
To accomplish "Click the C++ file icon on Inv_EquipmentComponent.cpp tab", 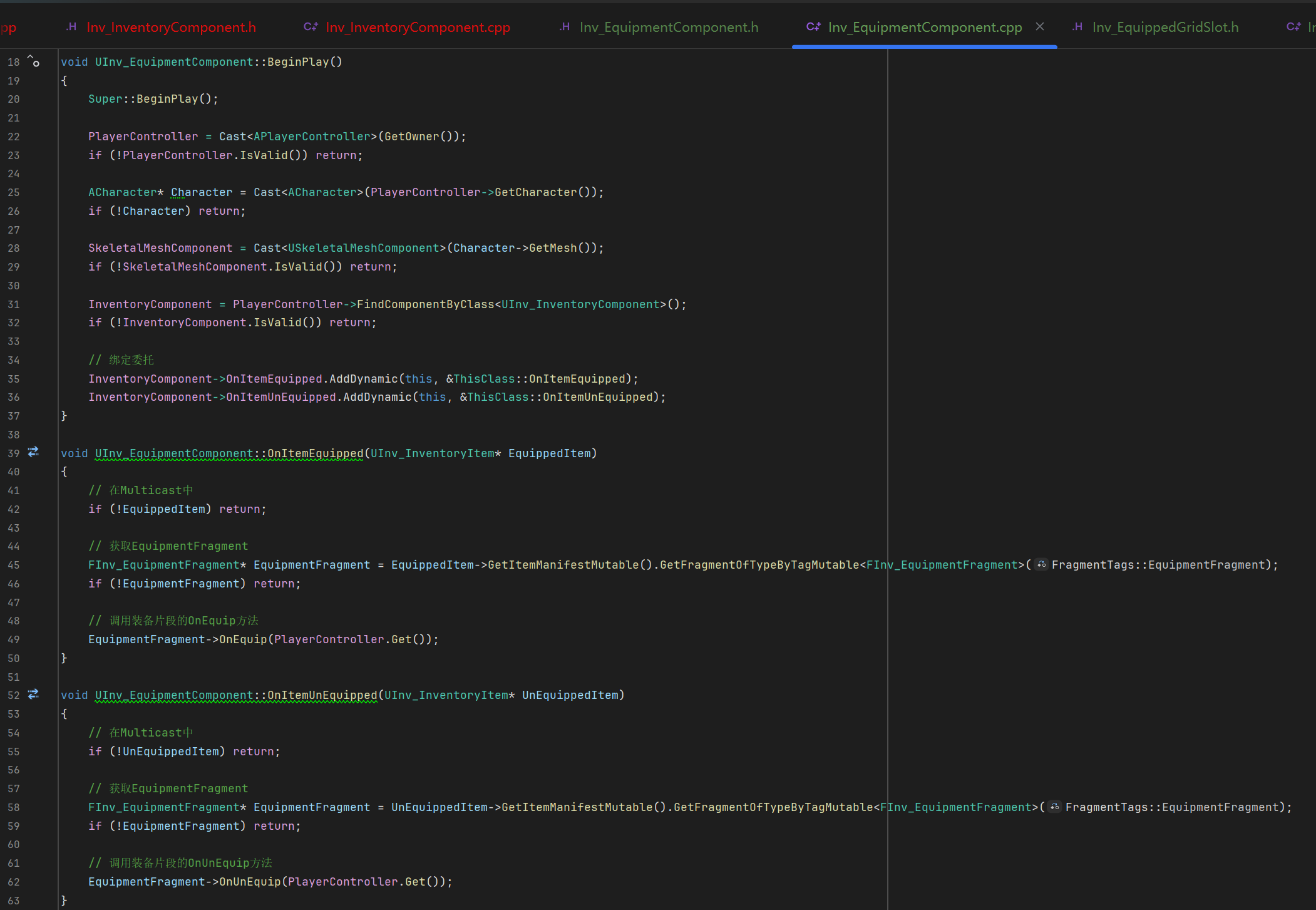I will click(813, 27).
